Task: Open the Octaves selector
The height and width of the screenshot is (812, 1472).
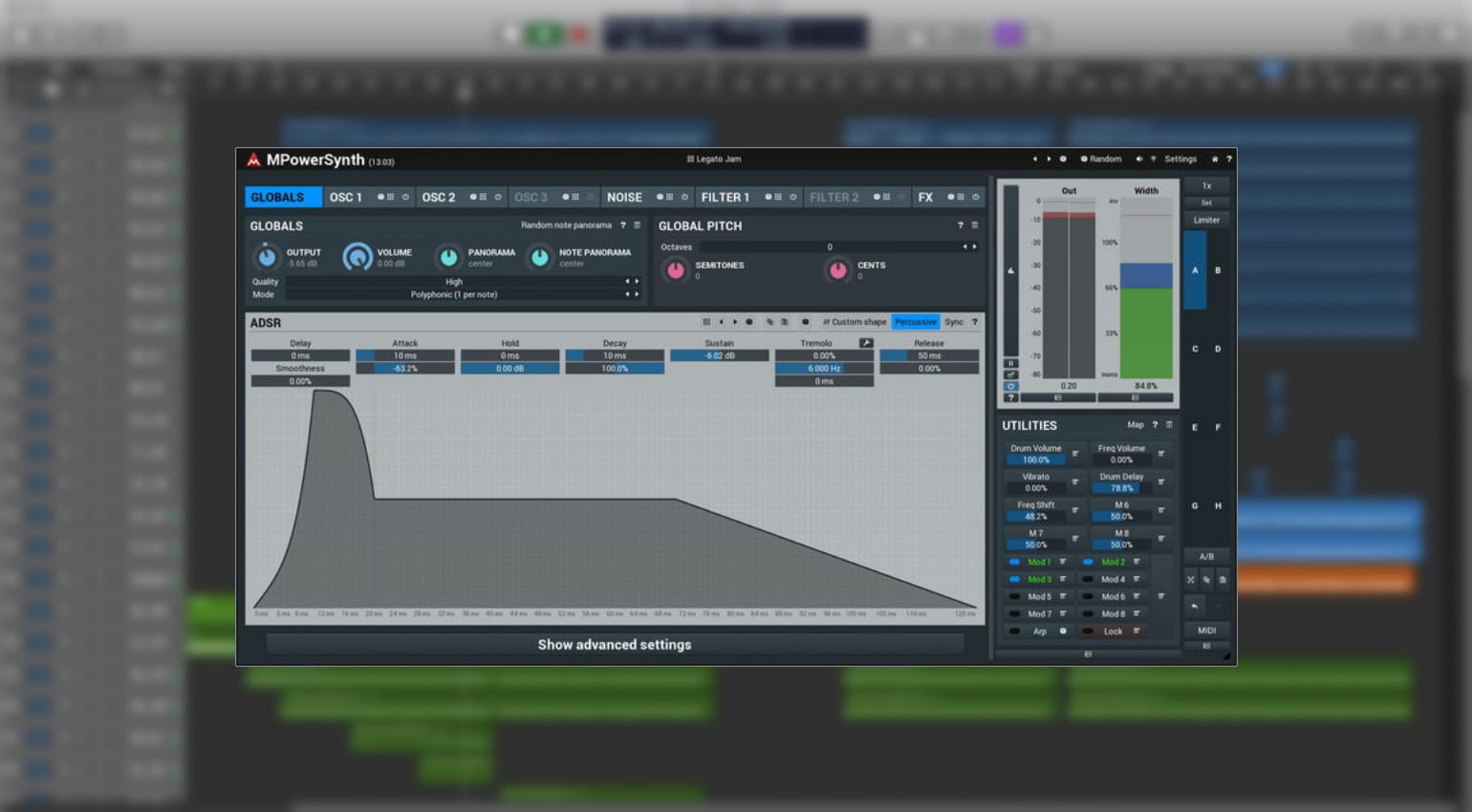Action: [x=829, y=246]
